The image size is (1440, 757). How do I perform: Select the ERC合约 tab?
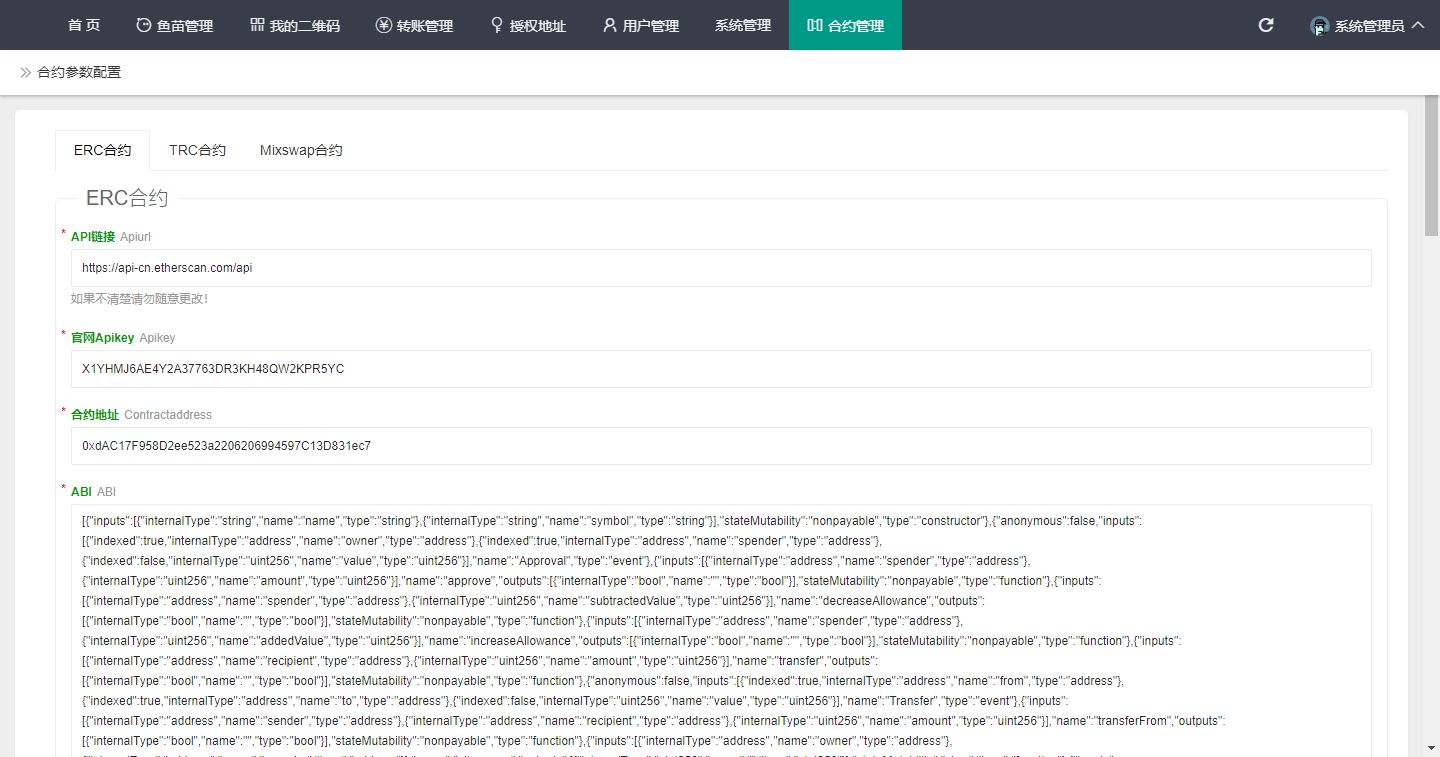coord(102,150)
